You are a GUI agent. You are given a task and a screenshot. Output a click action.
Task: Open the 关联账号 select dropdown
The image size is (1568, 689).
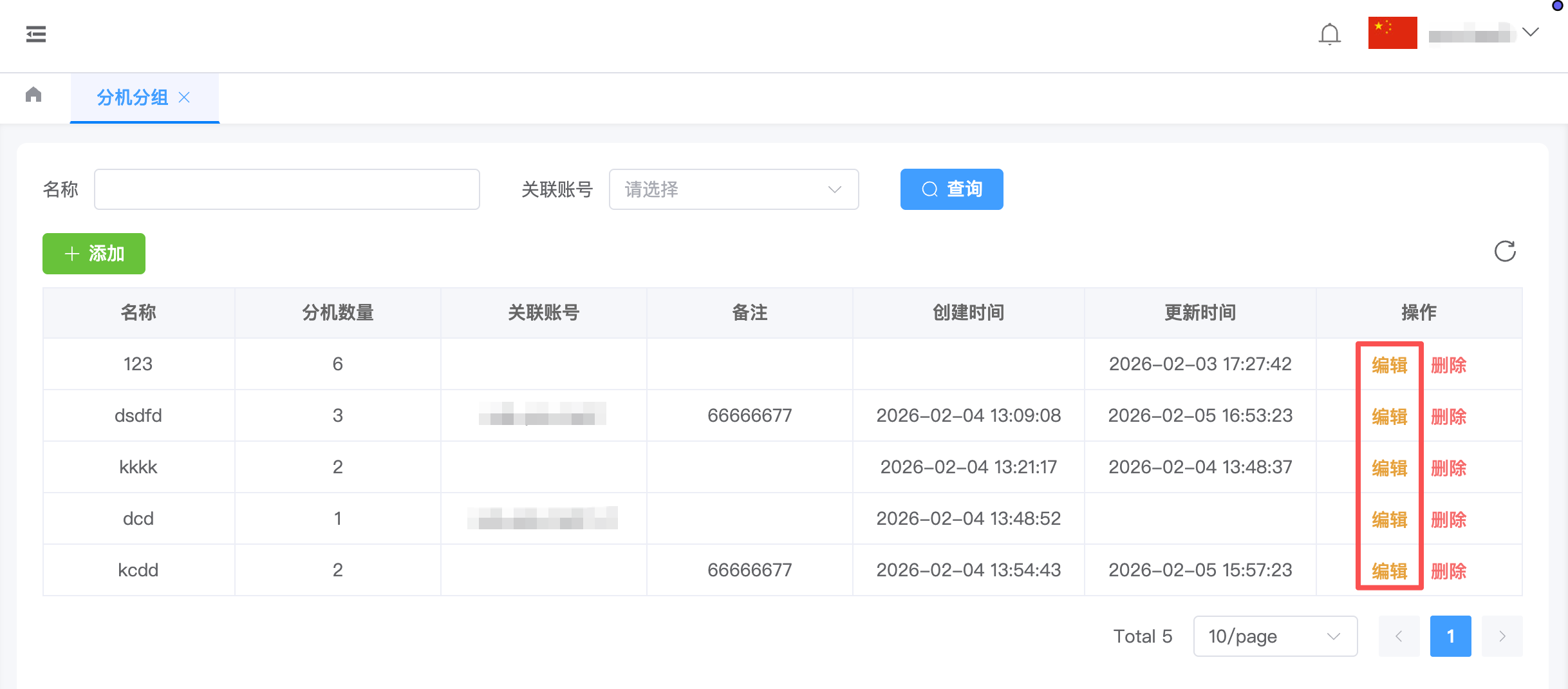(x=733, y=189)
